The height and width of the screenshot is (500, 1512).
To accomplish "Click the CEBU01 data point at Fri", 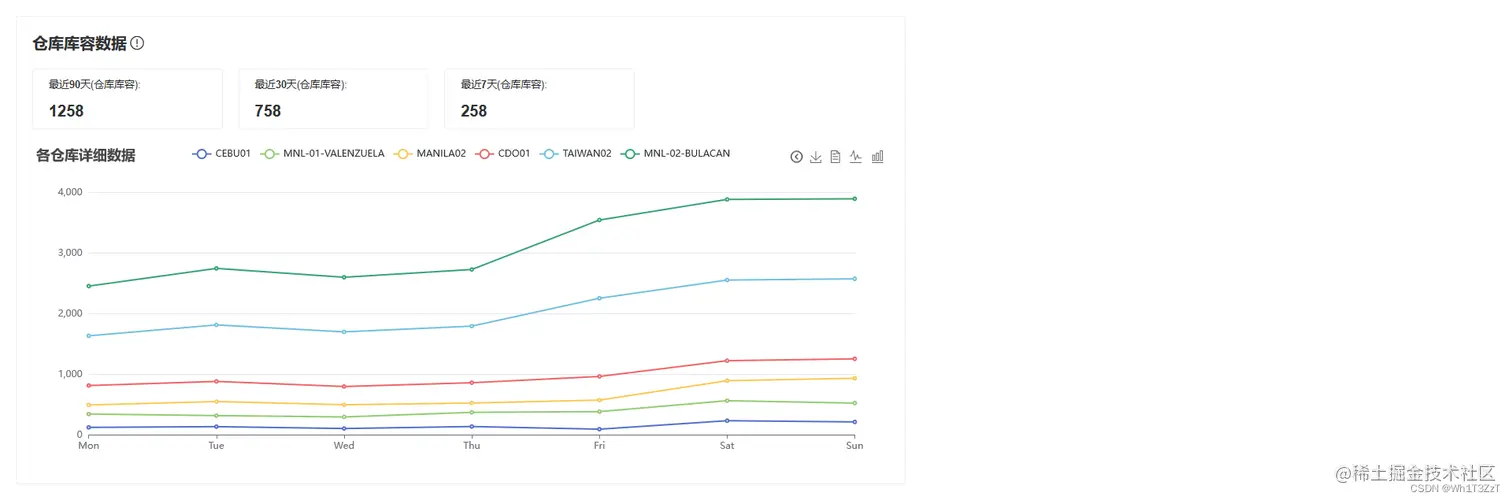I will 599,429.
